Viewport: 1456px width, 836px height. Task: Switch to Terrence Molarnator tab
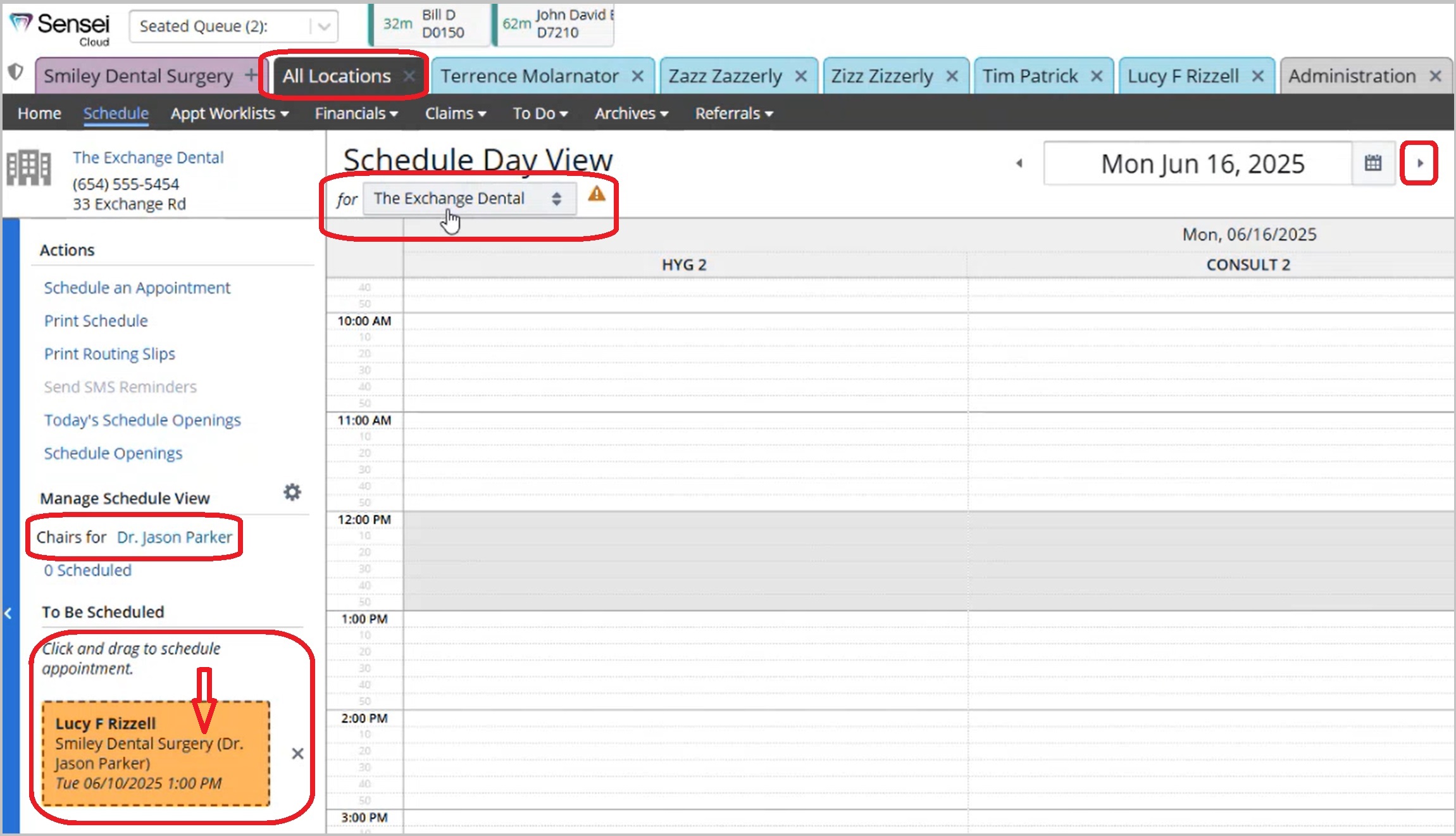coord(530,76)
